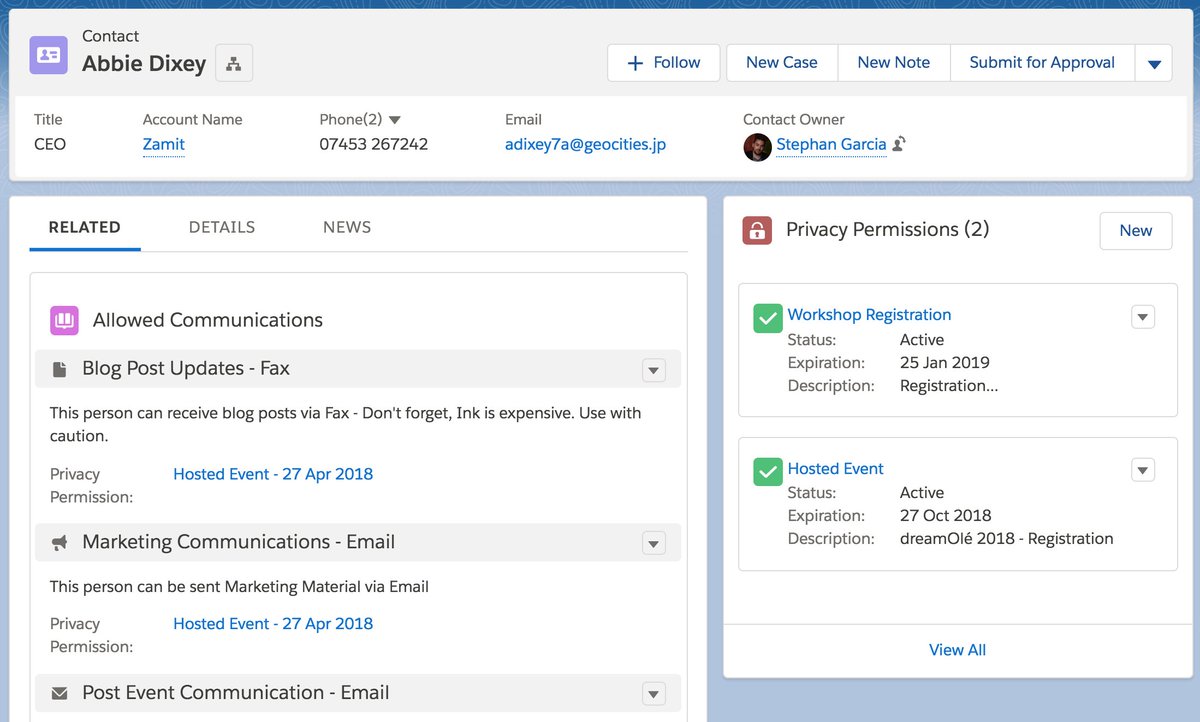Click the phone number 07453 267242
The width and height of the screenshot is (1200, 722).
pos(374,144)
